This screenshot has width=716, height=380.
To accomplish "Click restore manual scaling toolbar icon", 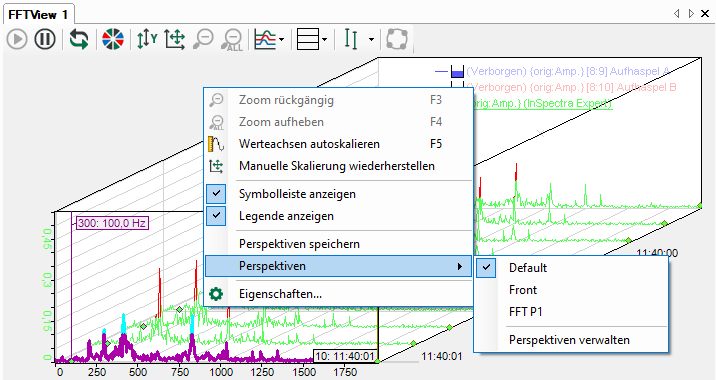I will (175, 39).
